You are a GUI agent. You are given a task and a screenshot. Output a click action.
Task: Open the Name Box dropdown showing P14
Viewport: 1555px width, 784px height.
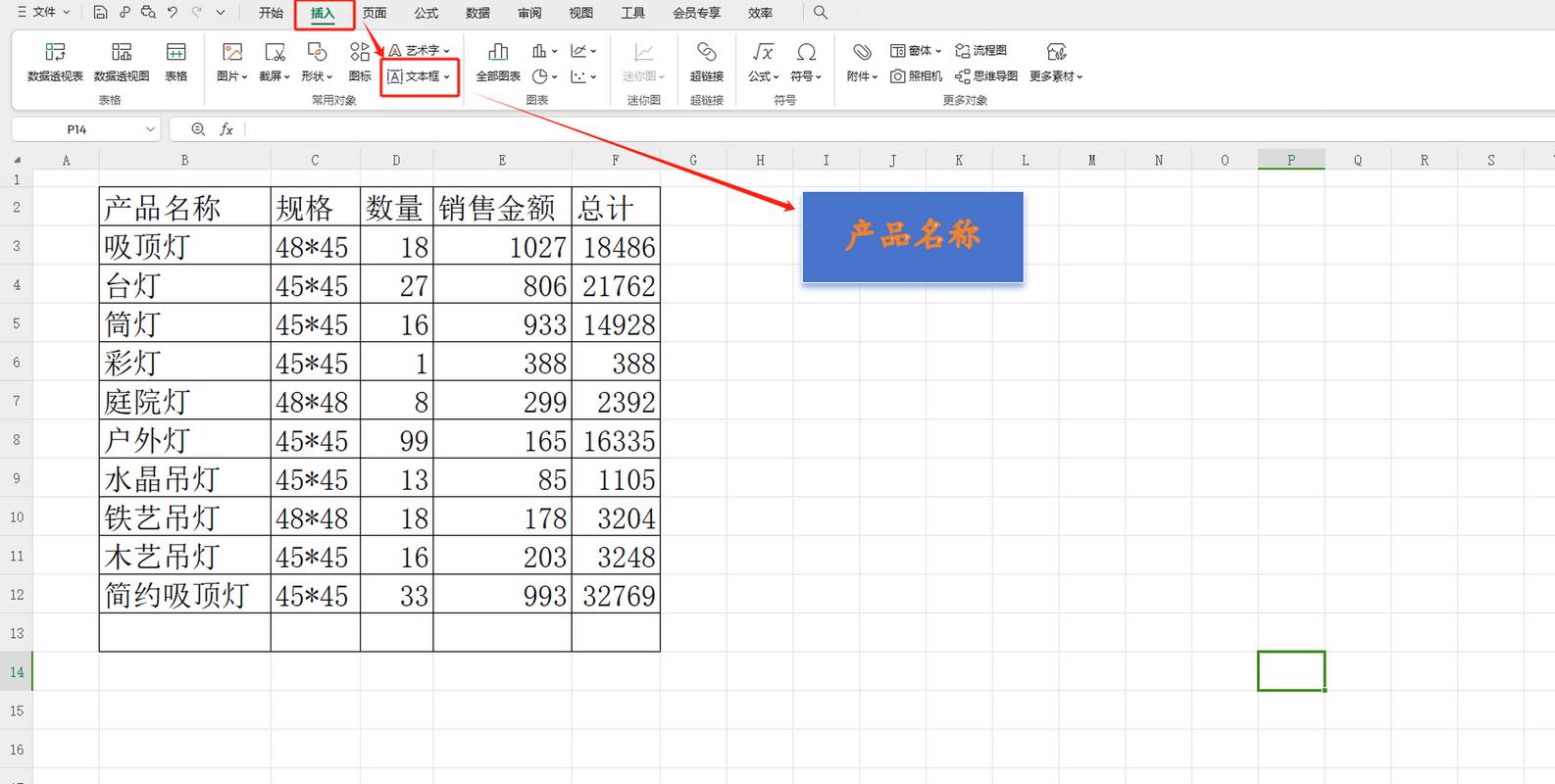point(150,129)
